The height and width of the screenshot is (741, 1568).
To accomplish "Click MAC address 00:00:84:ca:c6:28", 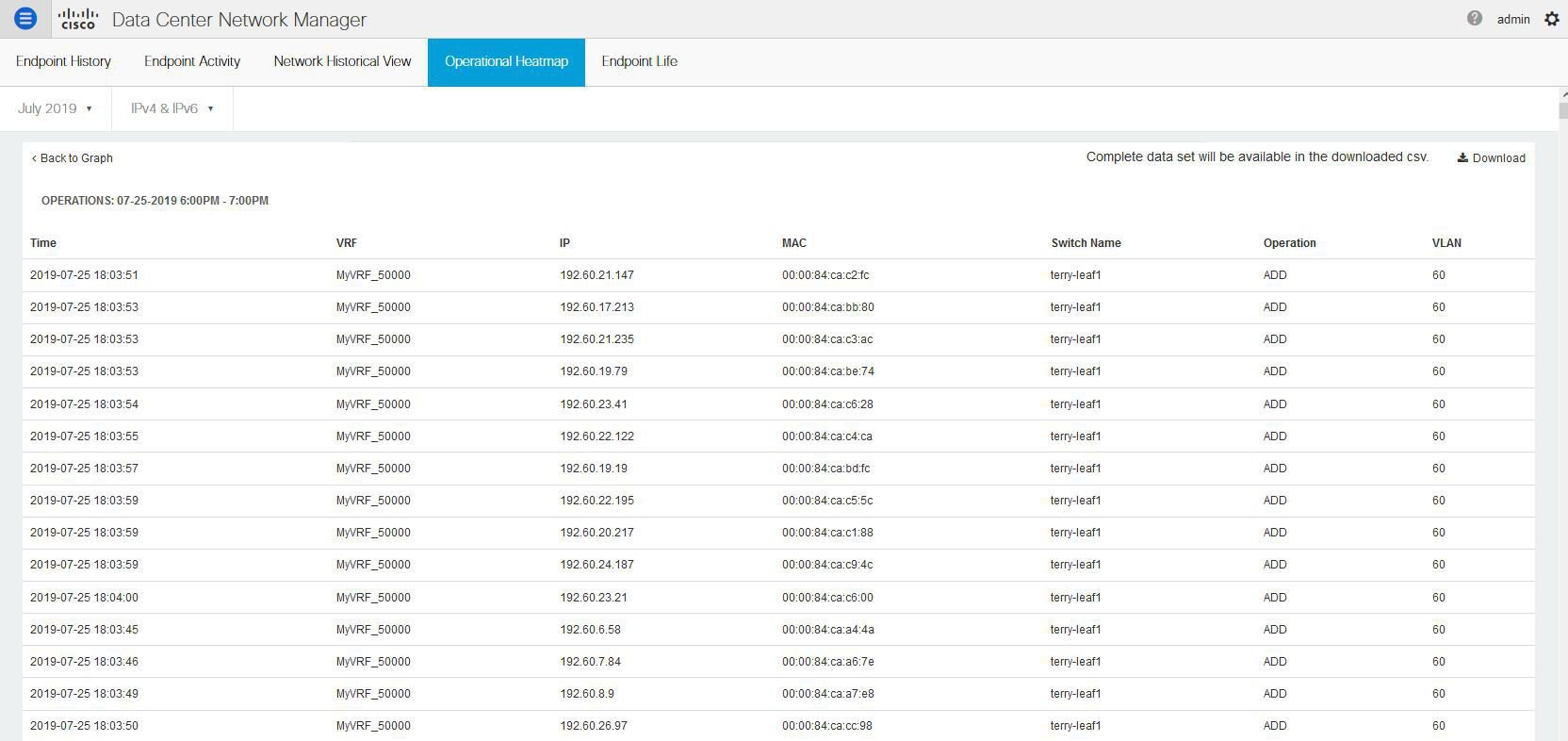I will coord(827,404).
